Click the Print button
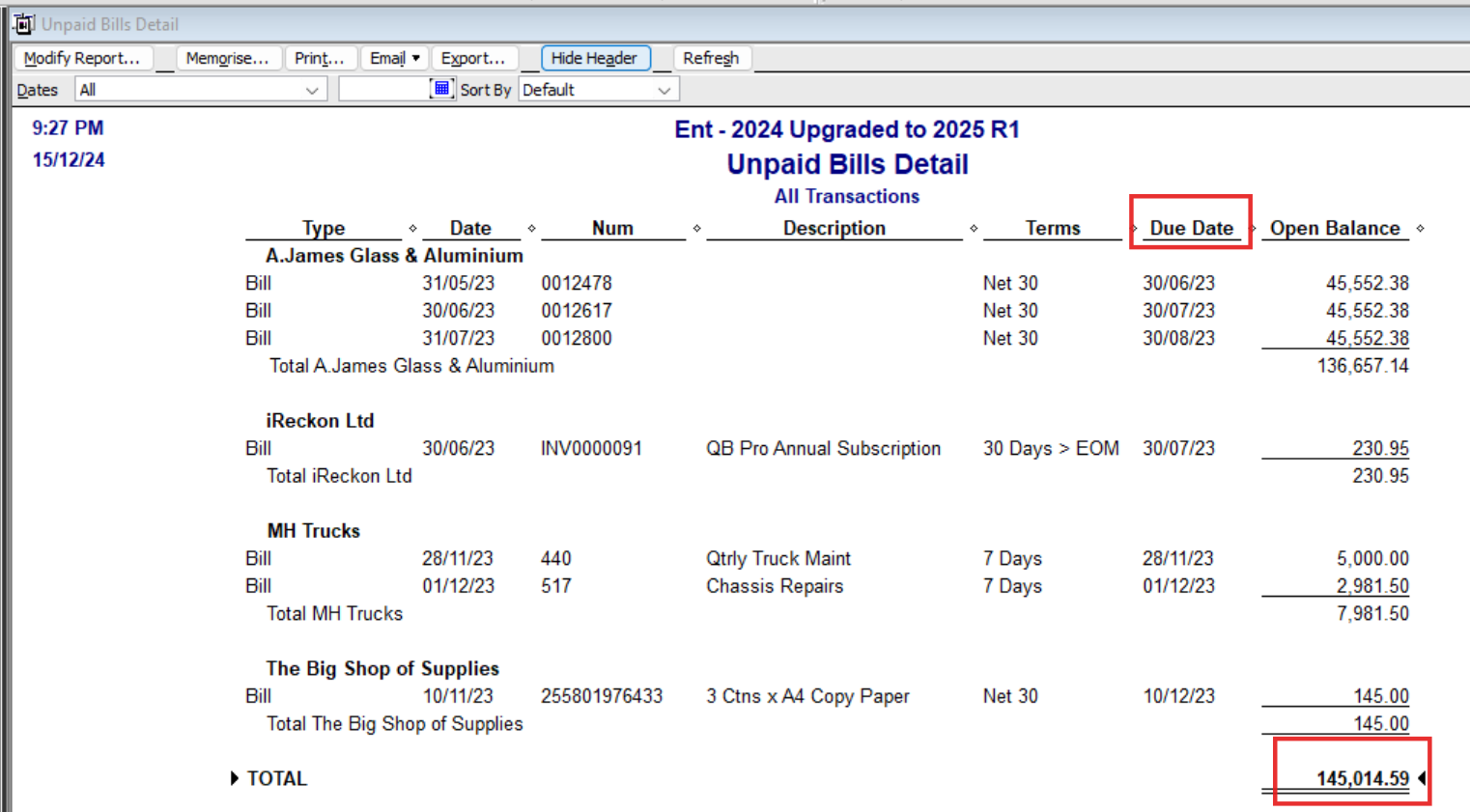The width and height of the screenshot is (1470, 812). click(320, 58)
